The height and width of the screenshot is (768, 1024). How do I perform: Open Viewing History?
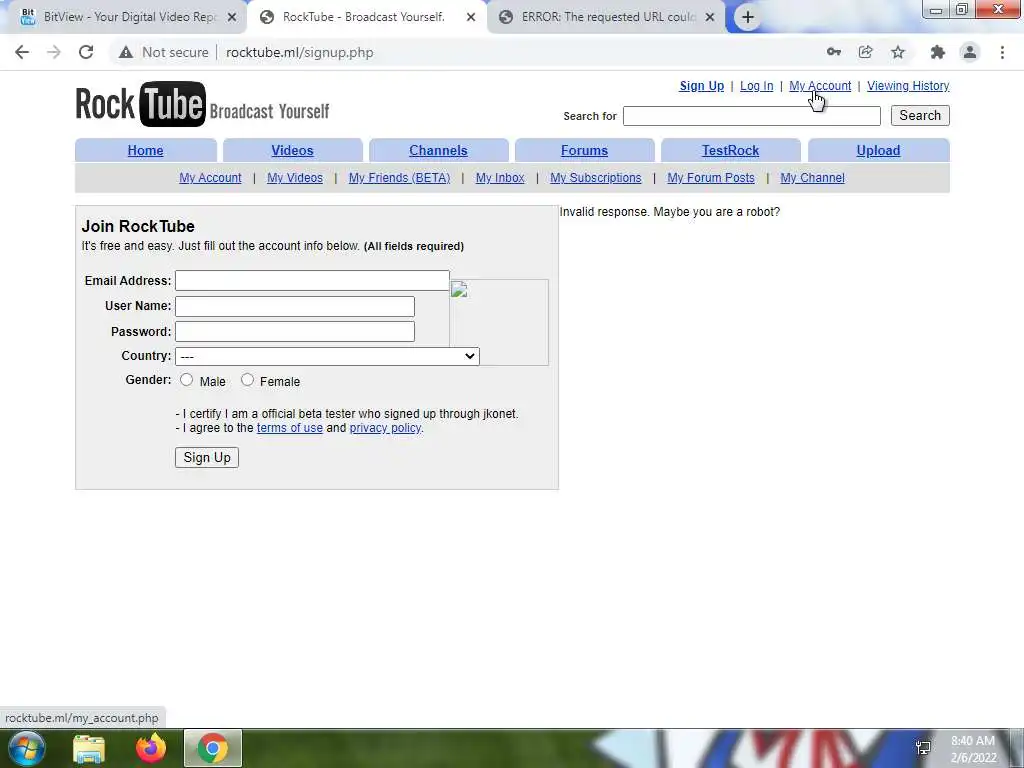coord(908,86)
